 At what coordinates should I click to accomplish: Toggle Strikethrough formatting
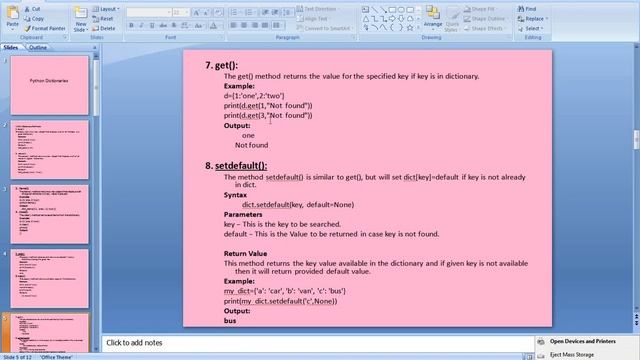pyautogui.click(x=163, y=26)
